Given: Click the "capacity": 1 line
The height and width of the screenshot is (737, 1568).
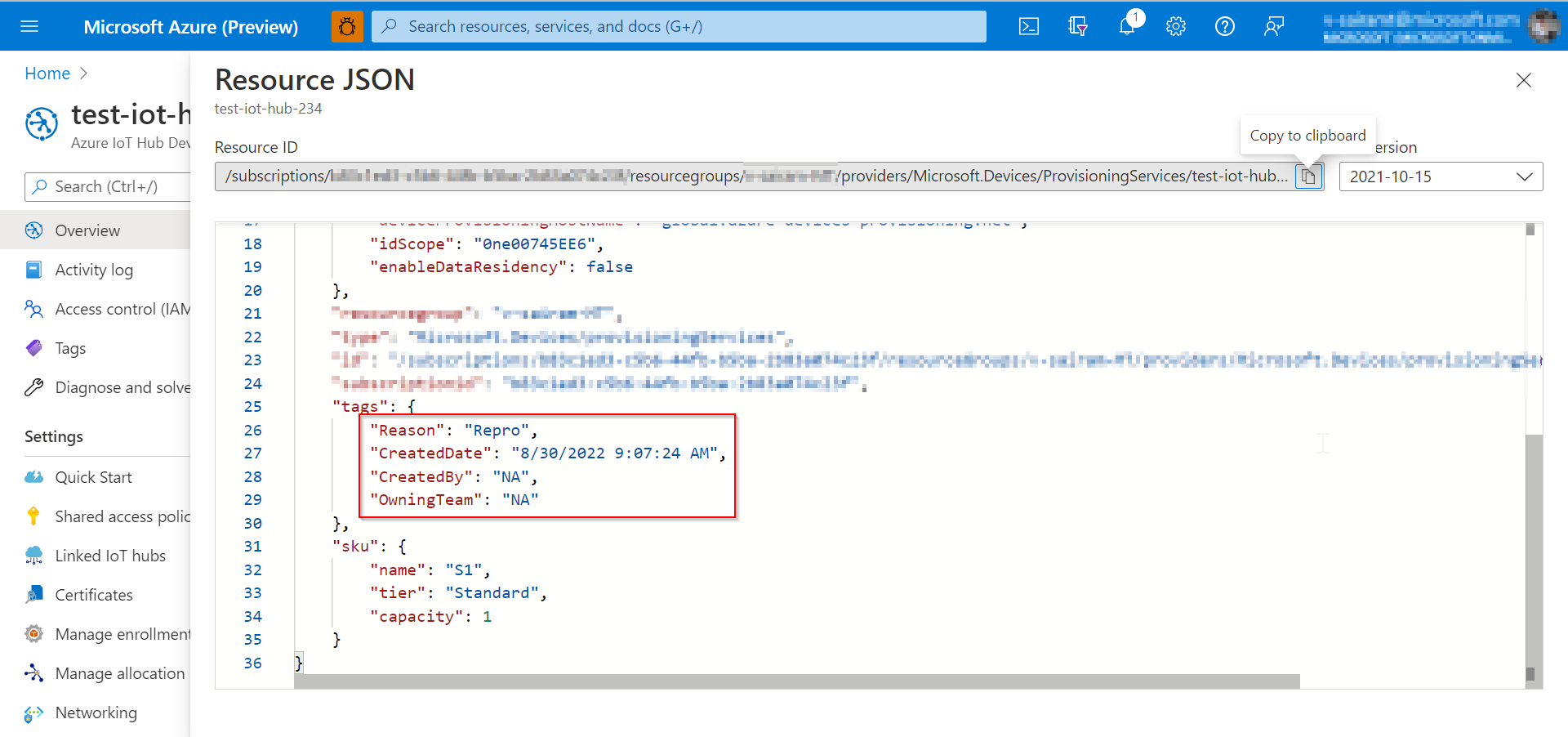Looking at the screenshot, I should click(x=430, y=617).
